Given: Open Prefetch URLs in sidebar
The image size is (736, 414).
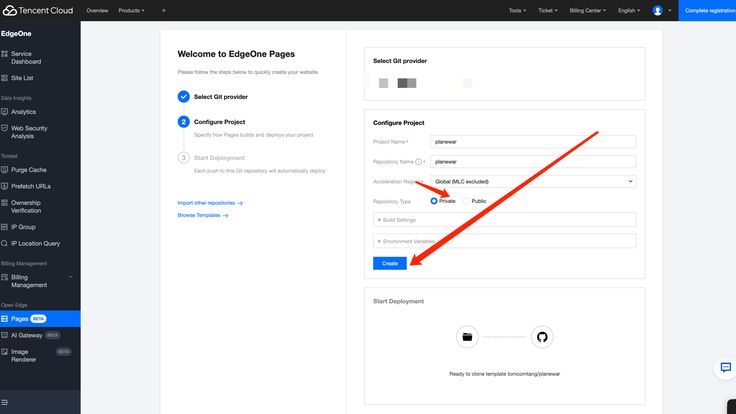Looking at the screenshot, I should tap(31, 186).
